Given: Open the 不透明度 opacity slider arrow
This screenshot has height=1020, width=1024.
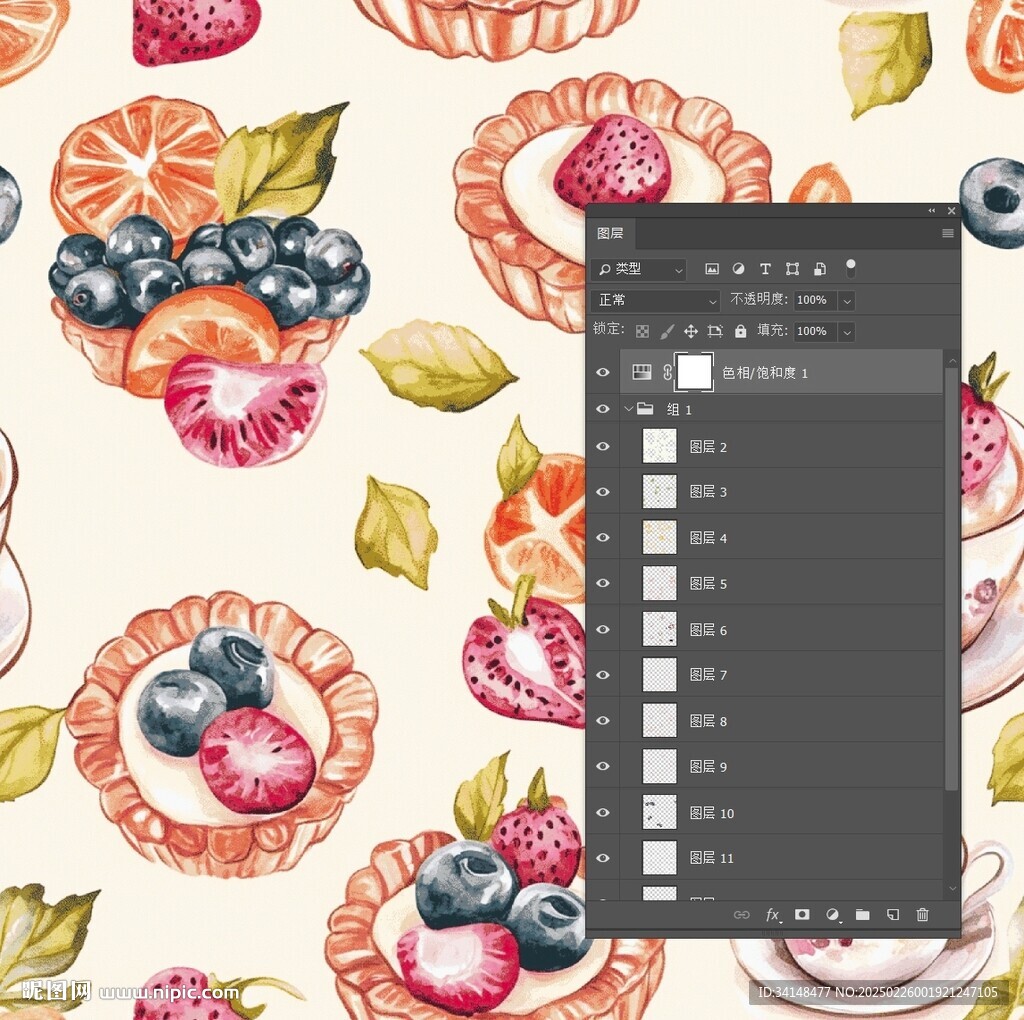Looking at the screenshot, I should click(847, 300).
